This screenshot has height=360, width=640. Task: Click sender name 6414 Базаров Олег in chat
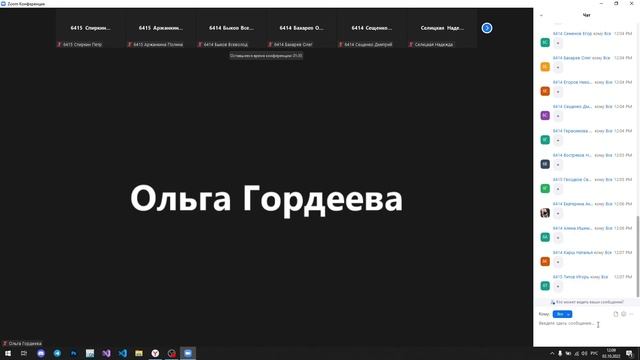(x=572, y=58)
